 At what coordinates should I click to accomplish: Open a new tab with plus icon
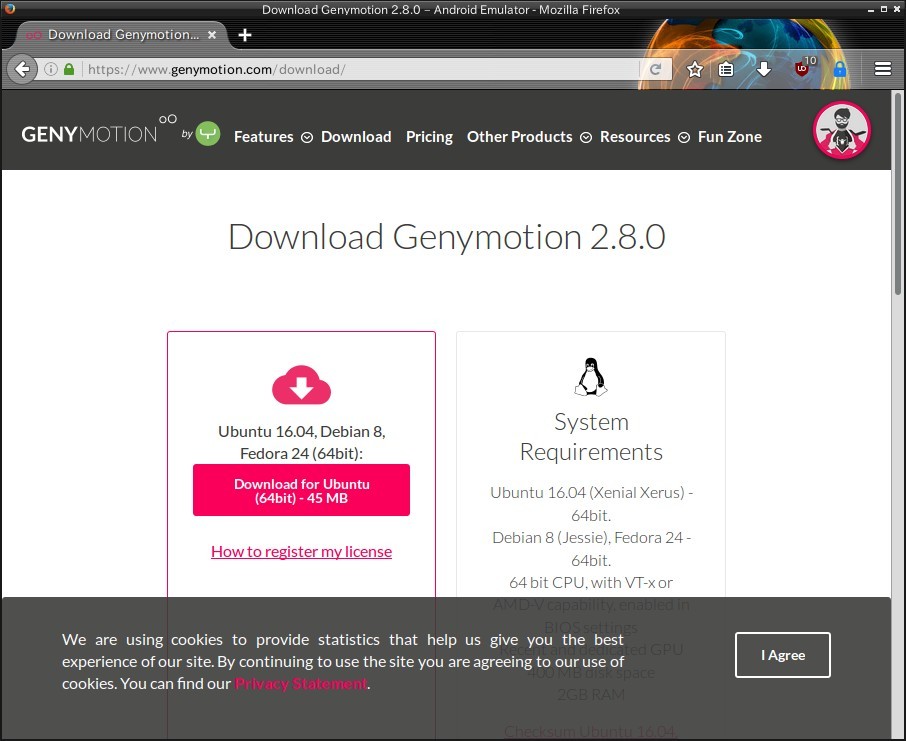[x=244, y=35]
